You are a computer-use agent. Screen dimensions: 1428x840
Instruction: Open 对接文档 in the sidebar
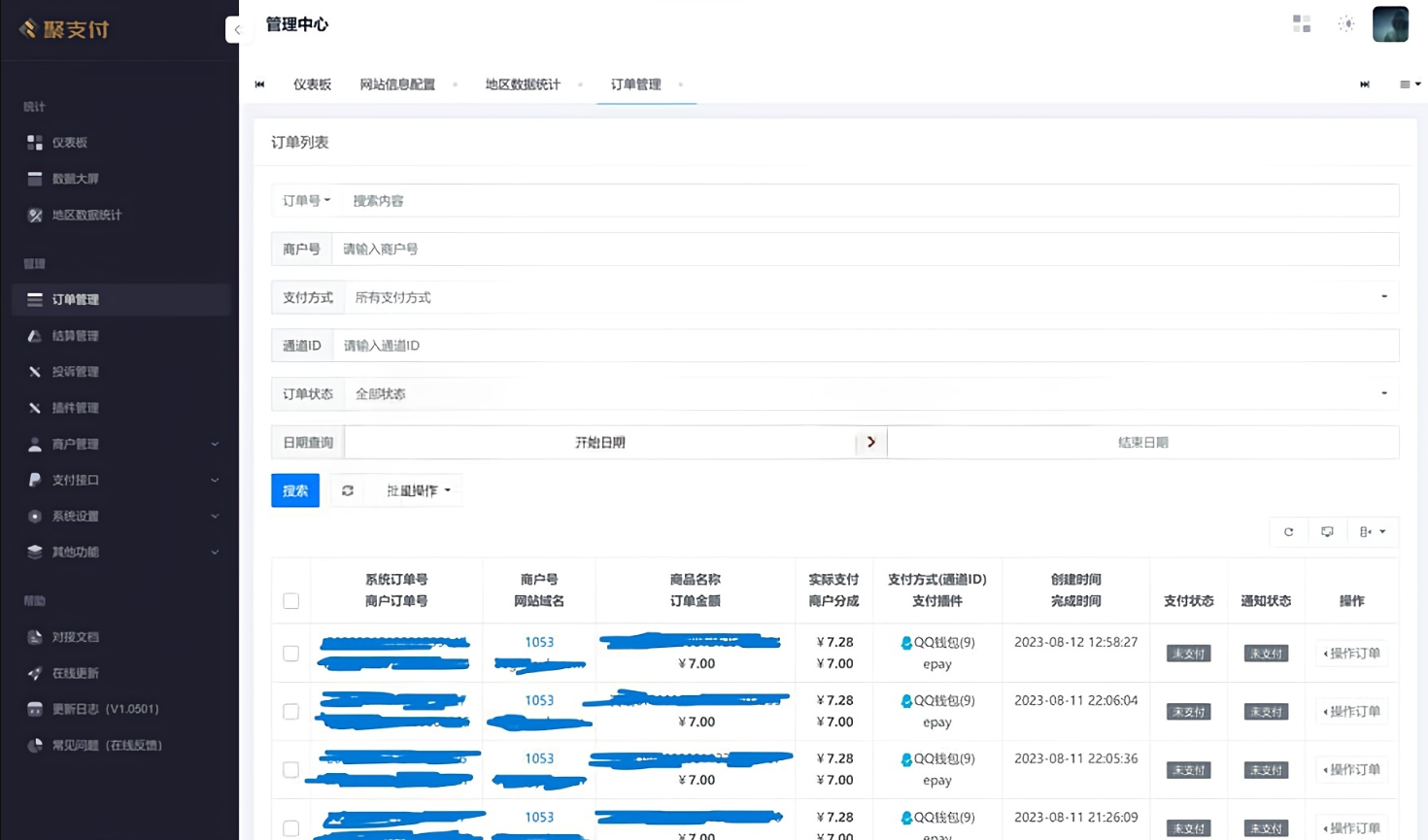[120, 637]
